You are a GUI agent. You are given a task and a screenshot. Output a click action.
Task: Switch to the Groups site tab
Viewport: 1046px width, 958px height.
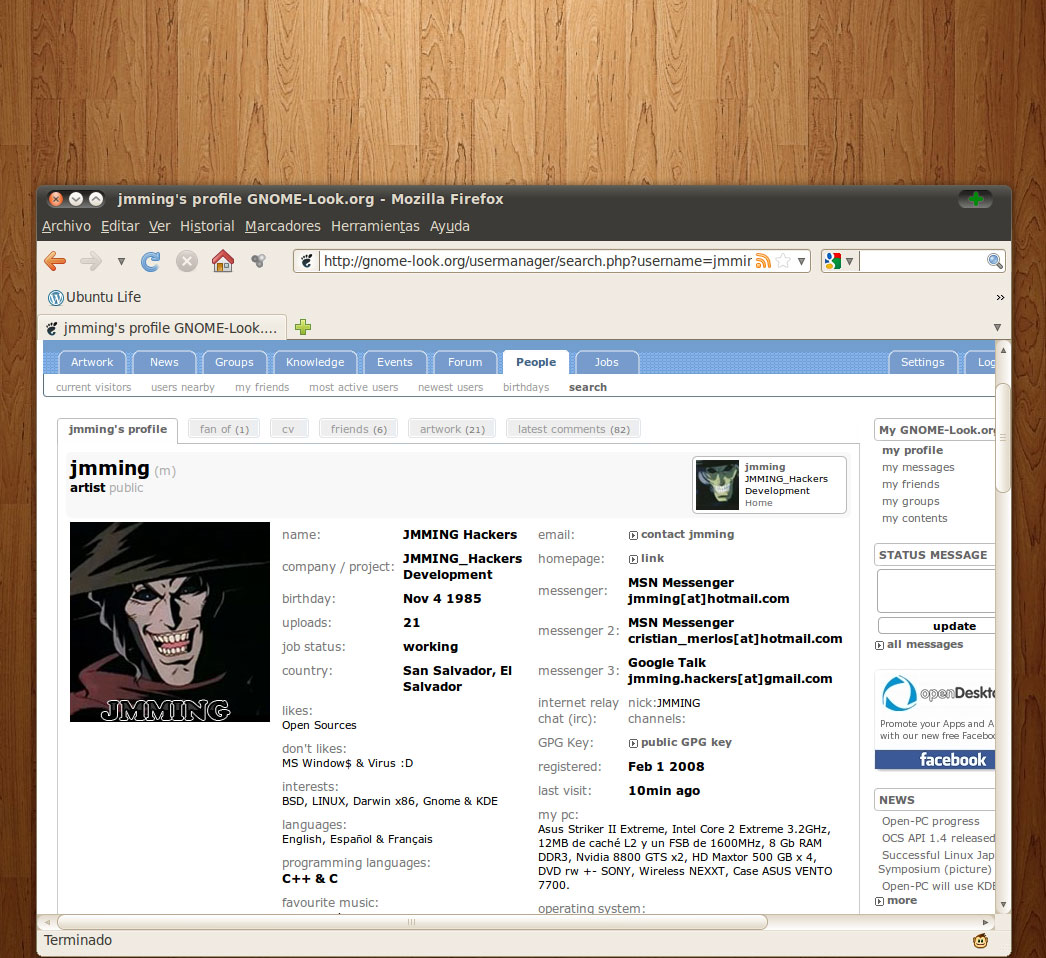[x=234, y=362]
